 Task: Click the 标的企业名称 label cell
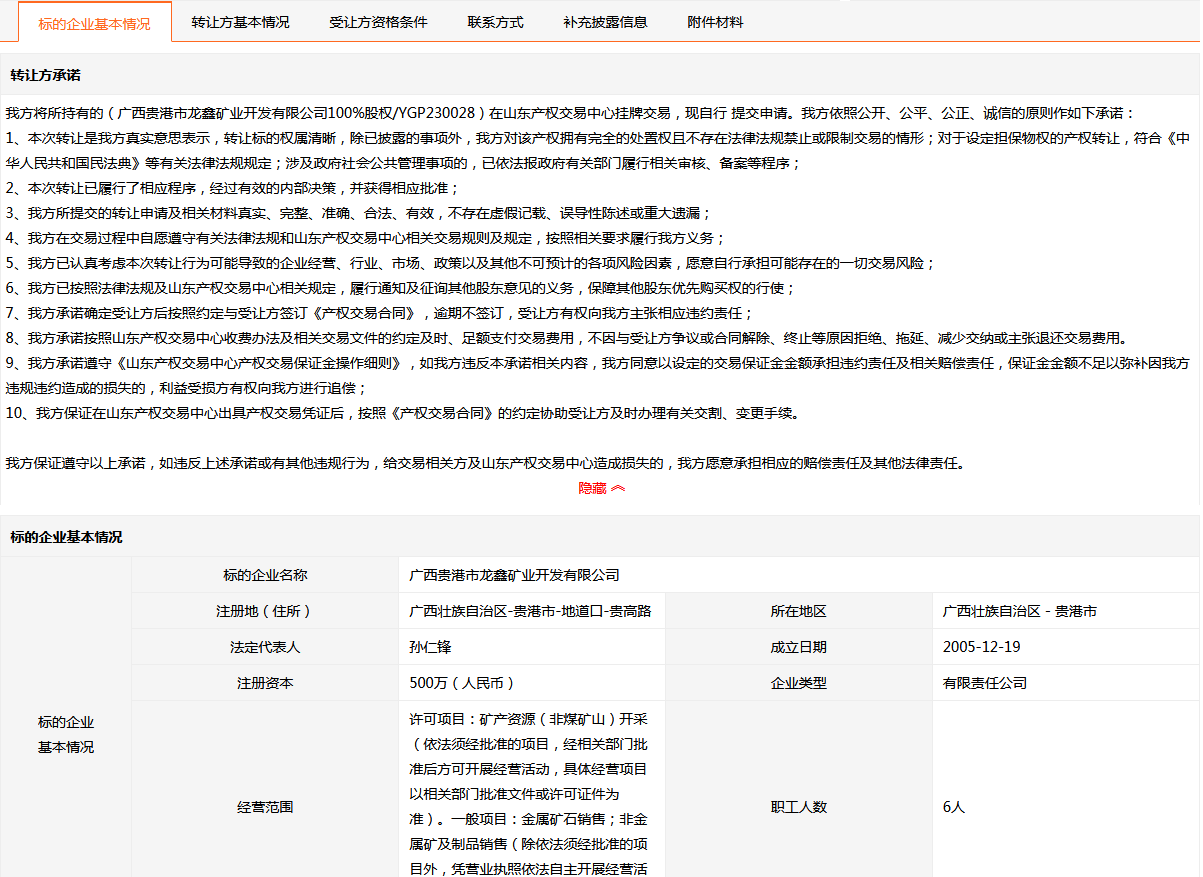tap(265, 575)
